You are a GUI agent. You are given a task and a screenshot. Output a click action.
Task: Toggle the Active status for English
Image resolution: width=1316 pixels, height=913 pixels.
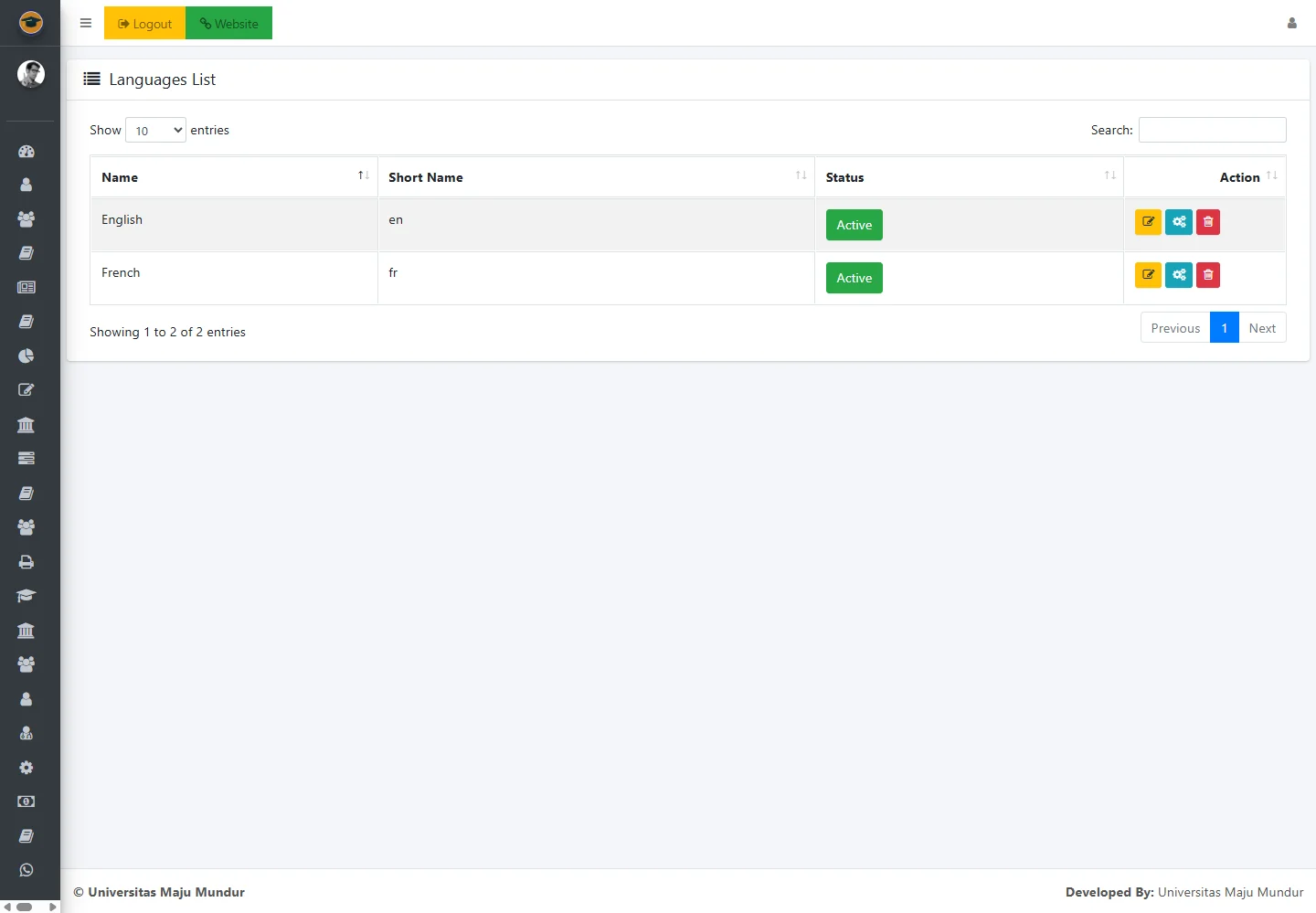click(x=854, y=225)
